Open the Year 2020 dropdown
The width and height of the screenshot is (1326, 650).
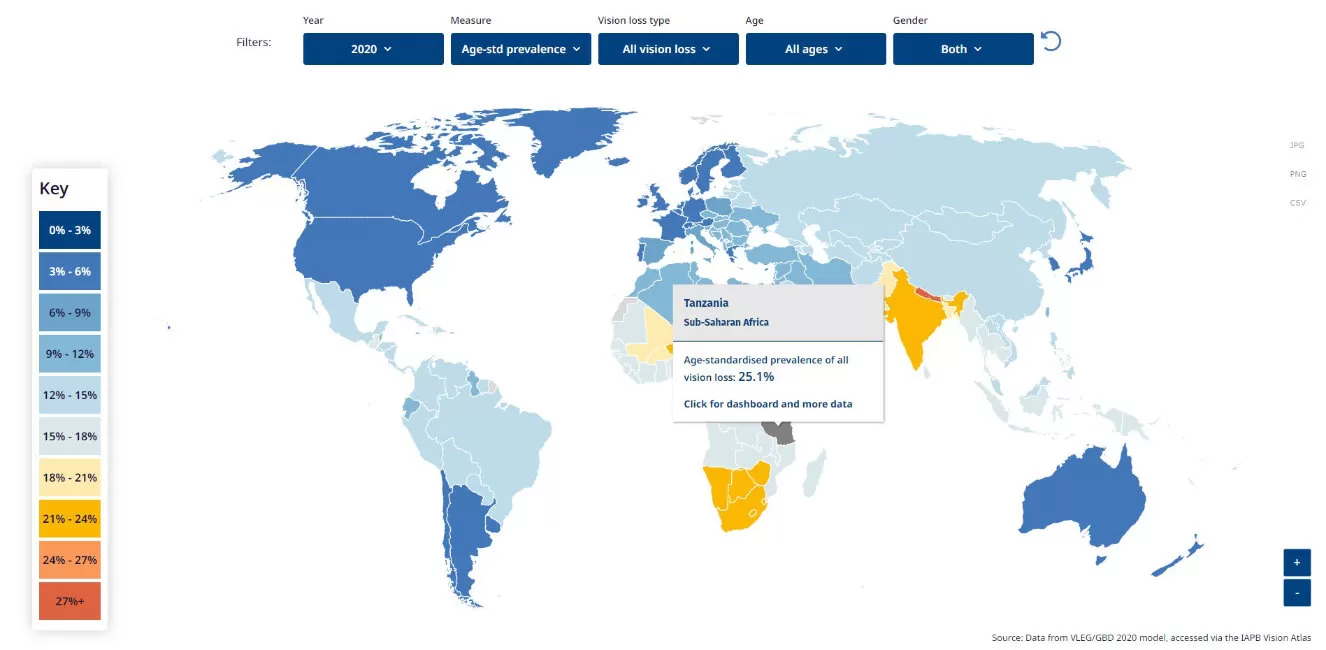[373, 49]
